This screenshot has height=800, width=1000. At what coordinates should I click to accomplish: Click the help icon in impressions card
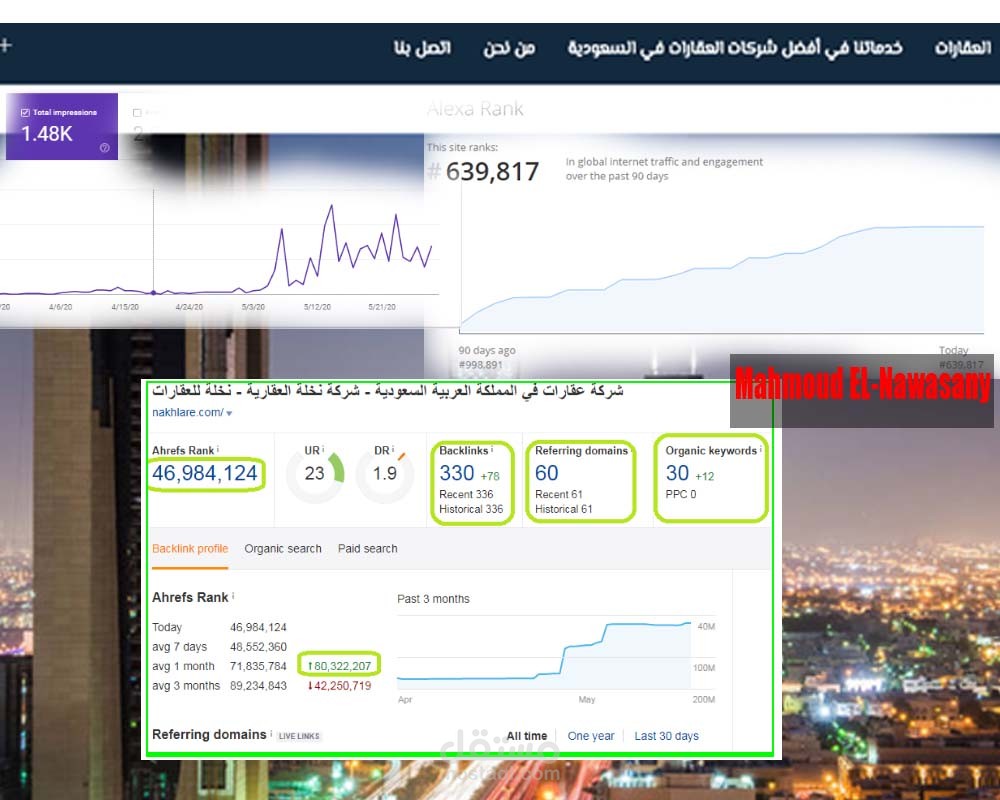(105, 148)
